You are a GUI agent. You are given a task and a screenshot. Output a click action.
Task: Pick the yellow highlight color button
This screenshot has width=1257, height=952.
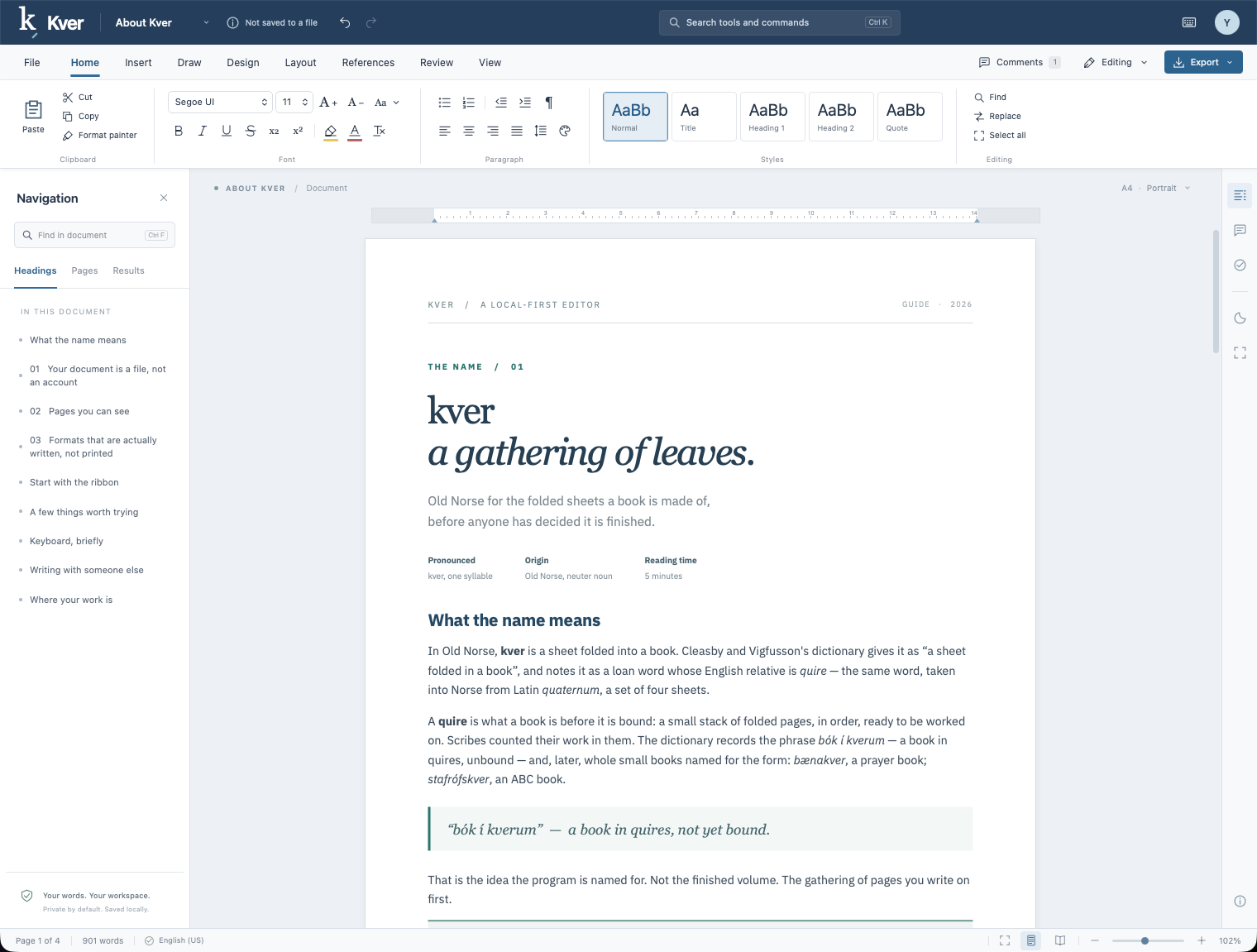[x=331, y=131]
